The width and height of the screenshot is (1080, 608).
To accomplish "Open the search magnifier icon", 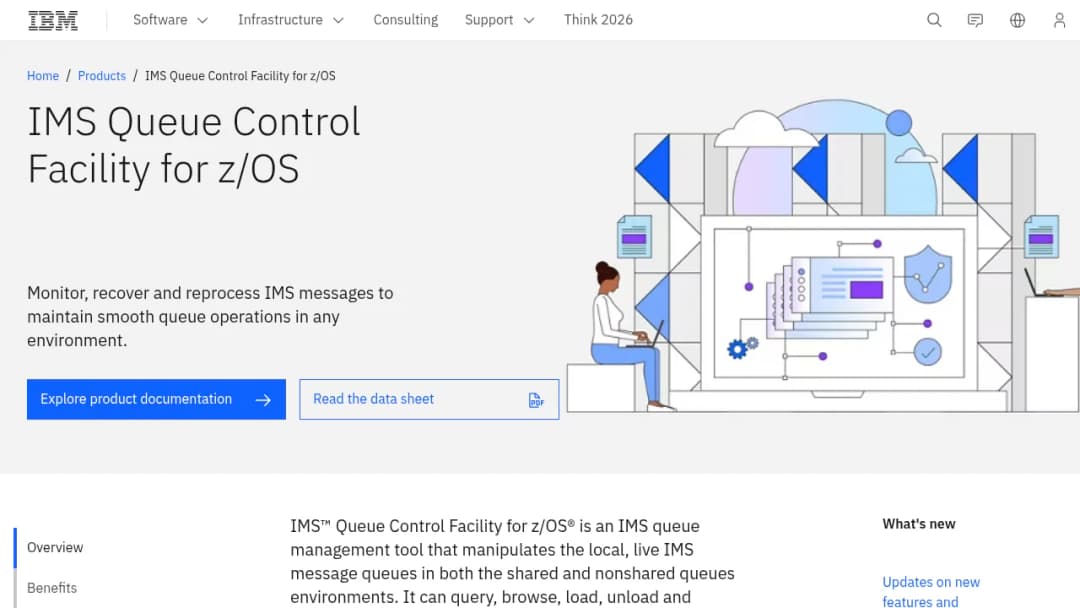I will tap(934, 20).
